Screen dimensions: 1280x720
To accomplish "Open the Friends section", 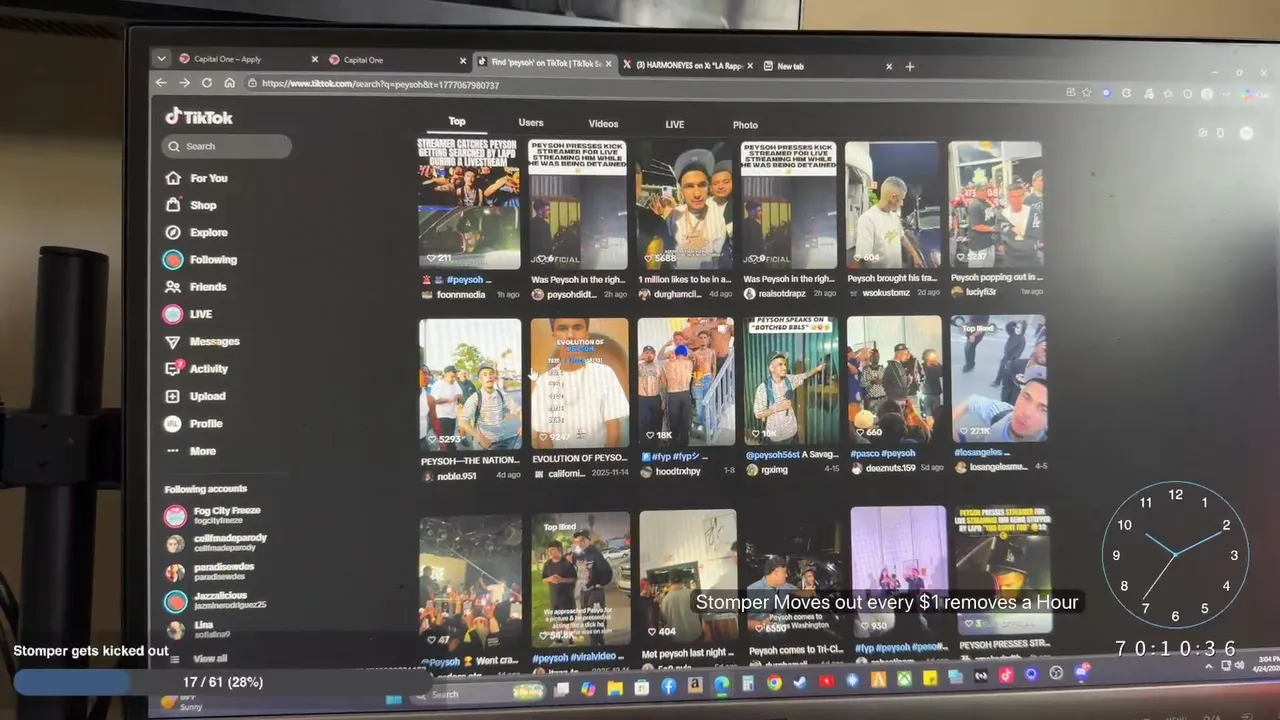I will click(x=196, y=287).
